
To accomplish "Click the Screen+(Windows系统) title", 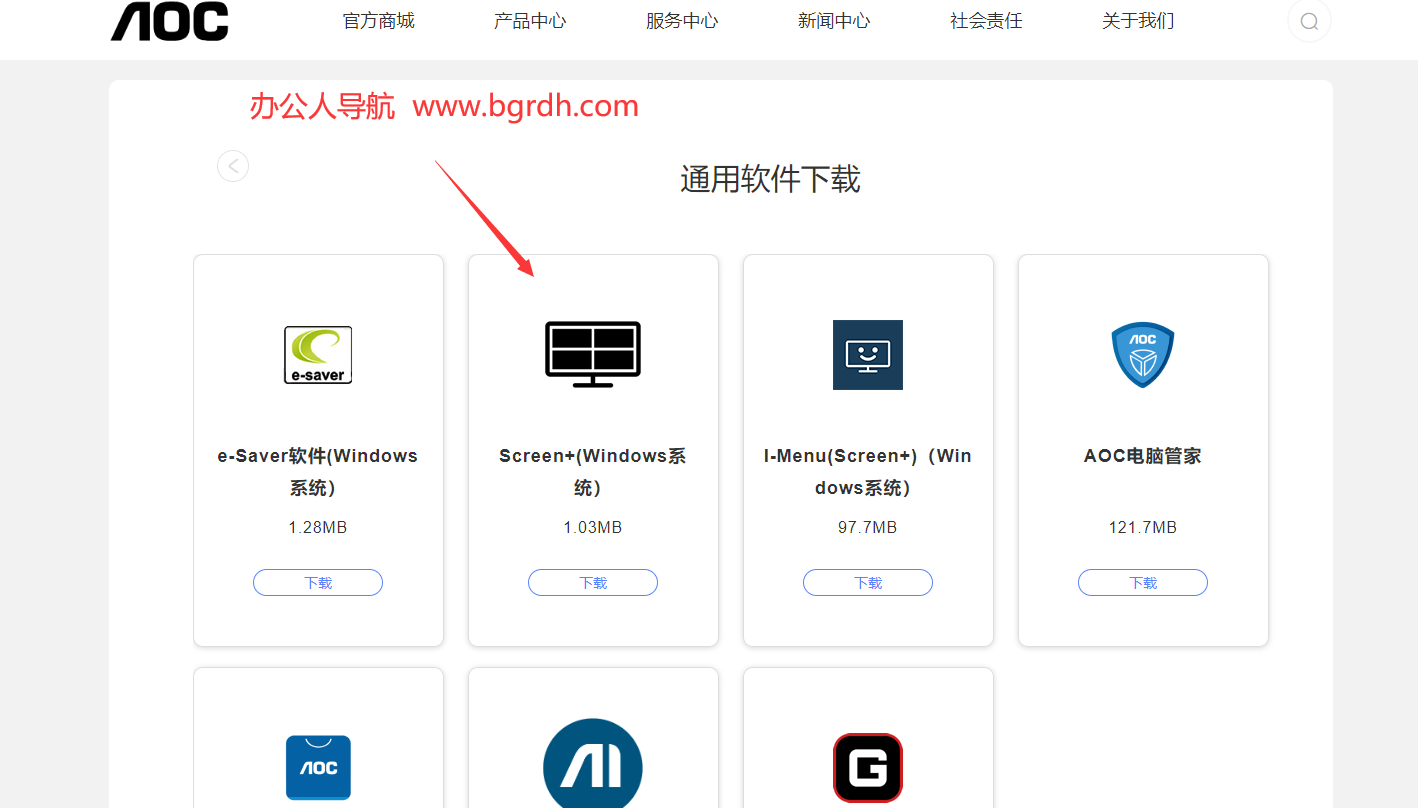I will click(x=593, y=472).
